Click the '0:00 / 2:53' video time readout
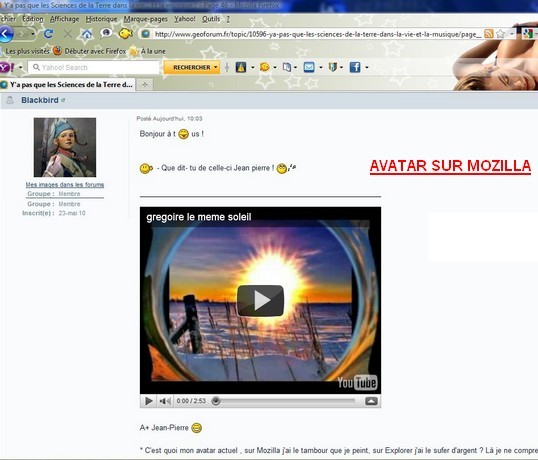This screenshot has height=460, width=538. click(191, 401)
